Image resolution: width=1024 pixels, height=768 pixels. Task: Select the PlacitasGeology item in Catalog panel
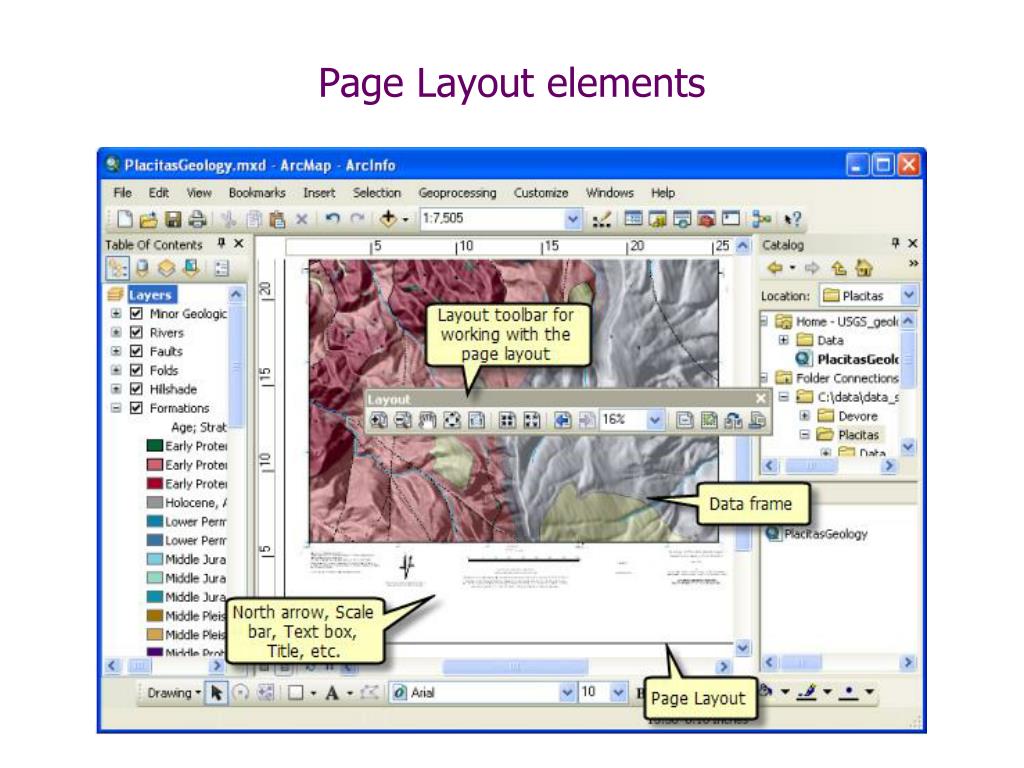pyautogui.click(x=817, y=534)
